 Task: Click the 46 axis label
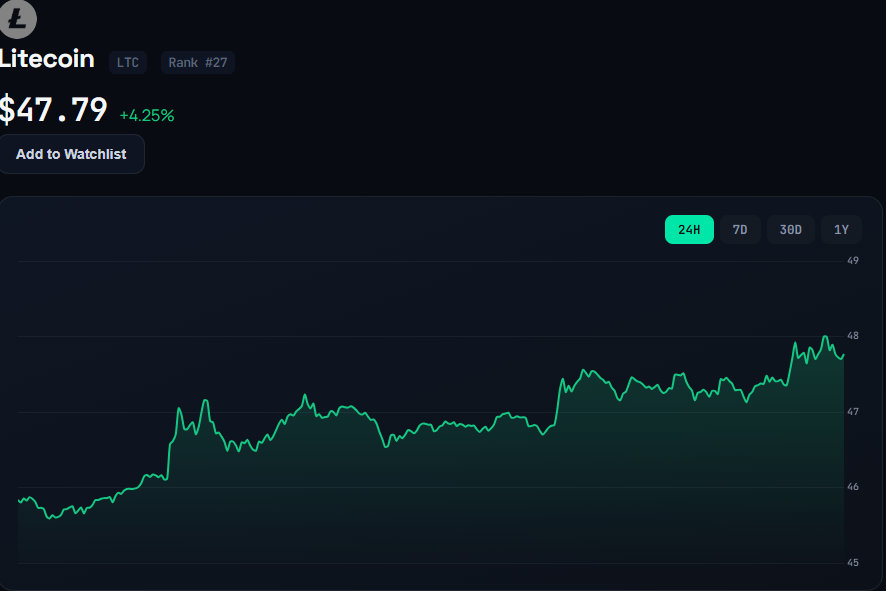point(853,486)
